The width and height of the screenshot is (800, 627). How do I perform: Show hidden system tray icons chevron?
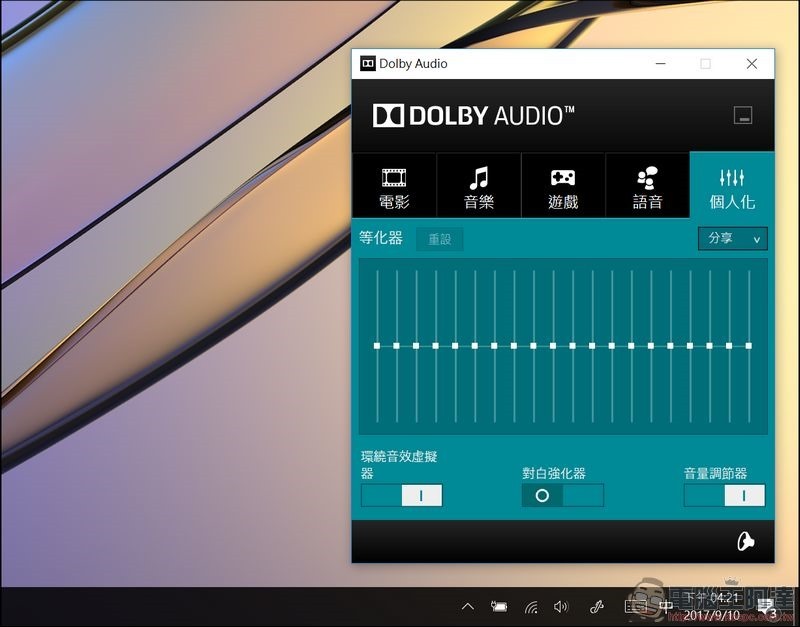pyautogui.click(x=468, y=607)
